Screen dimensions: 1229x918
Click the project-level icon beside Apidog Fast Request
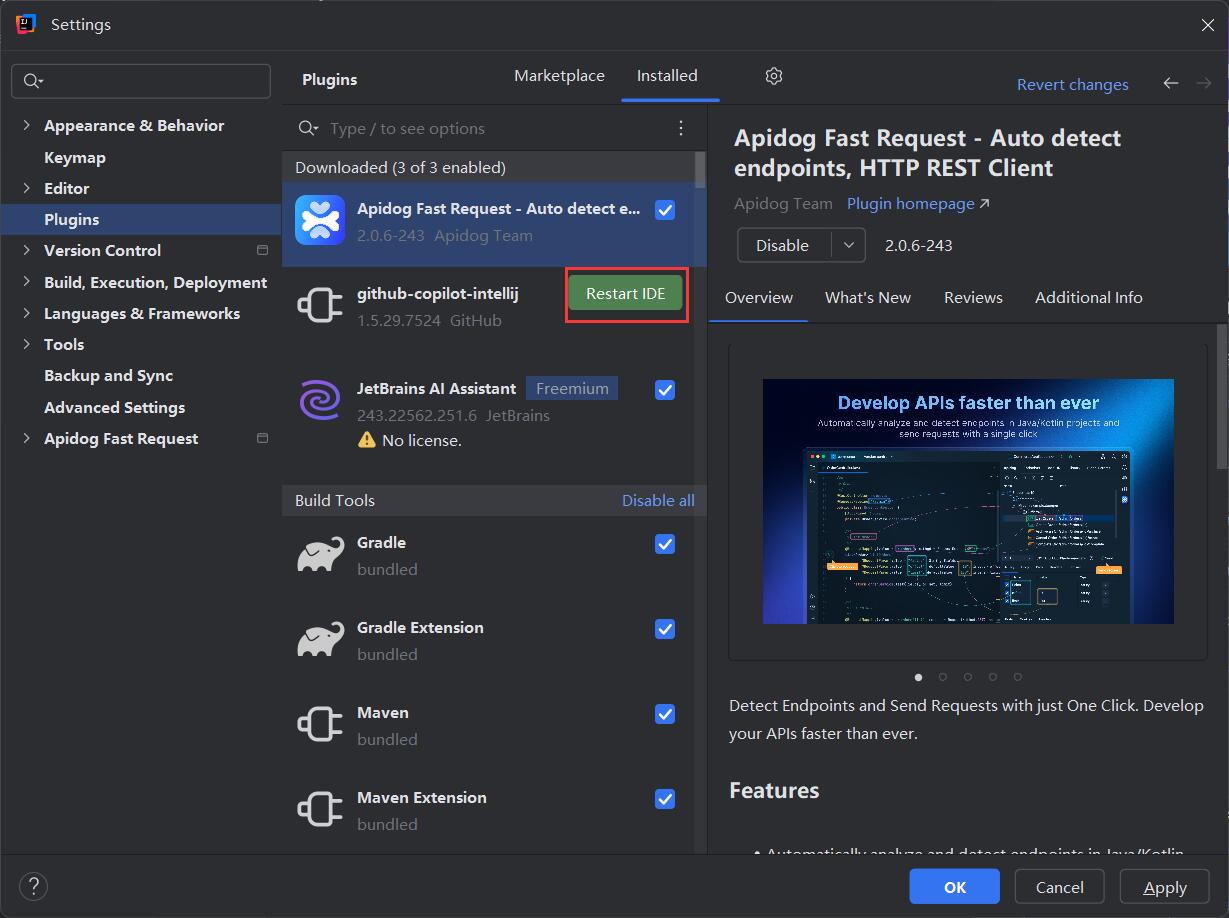[x=263, y=438]
